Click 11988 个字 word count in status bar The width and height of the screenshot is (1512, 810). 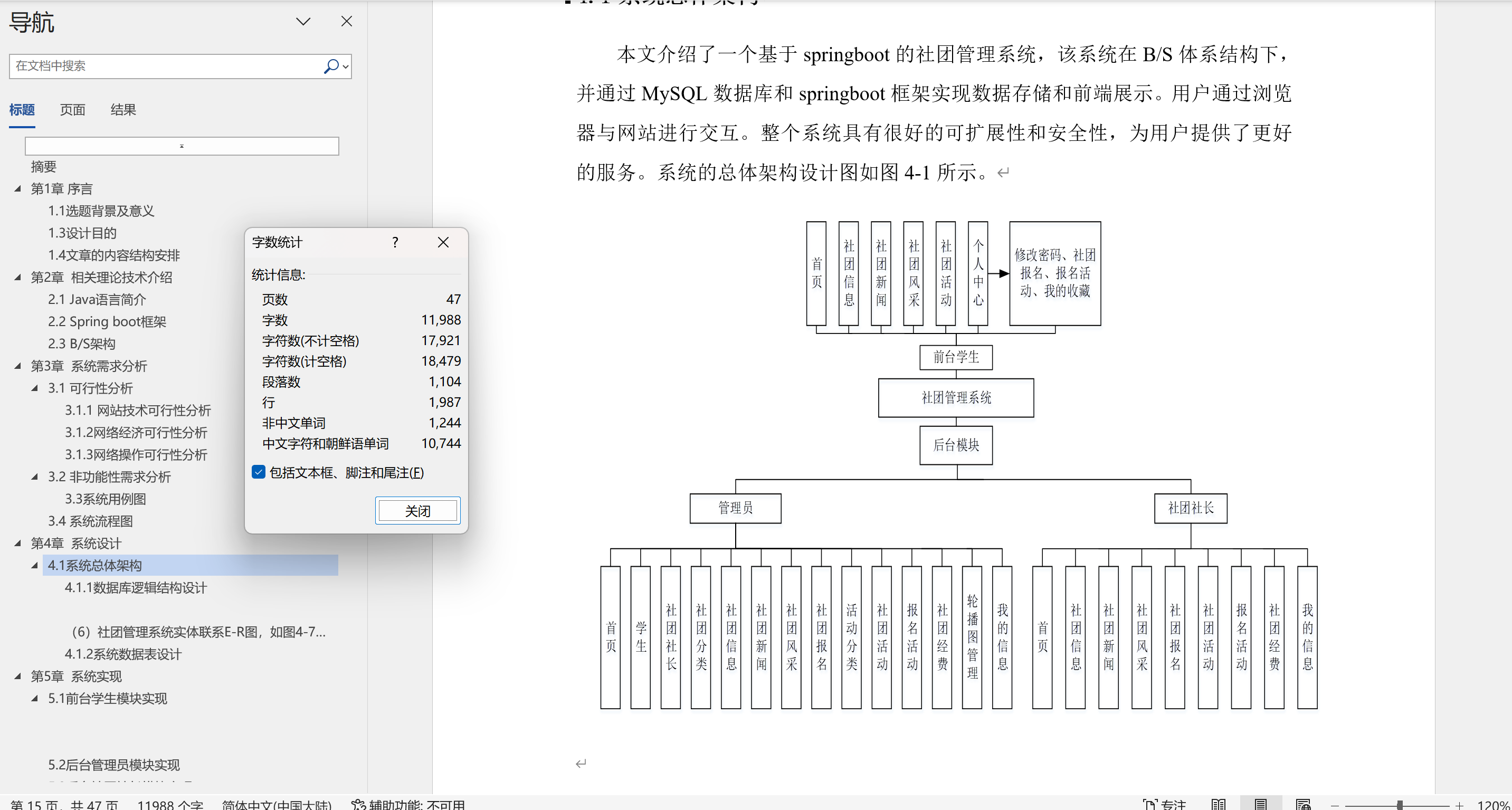click(x=170, y=804)
